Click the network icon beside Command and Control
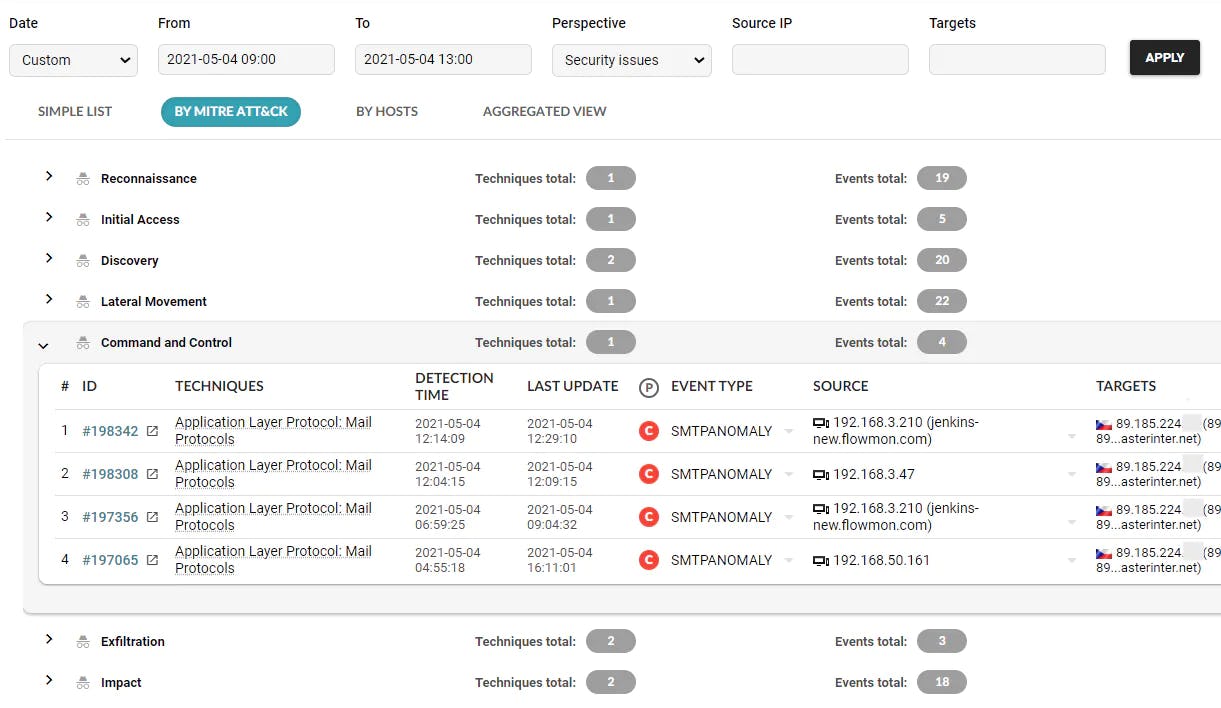1221x708 pixels. click(82, 342)
